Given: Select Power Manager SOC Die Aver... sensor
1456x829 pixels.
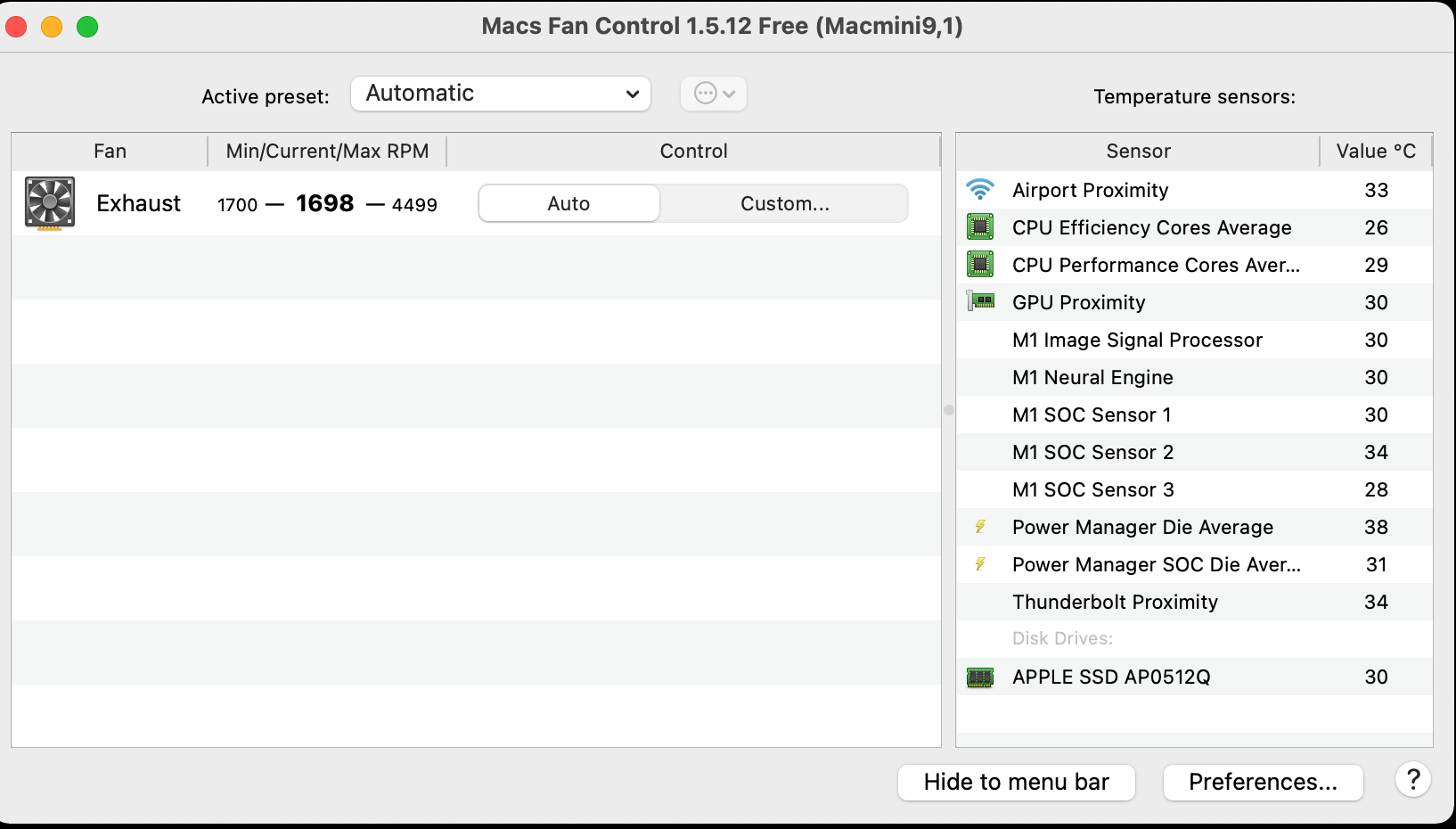Looking at the screenshot, I should click(1194, 564).
